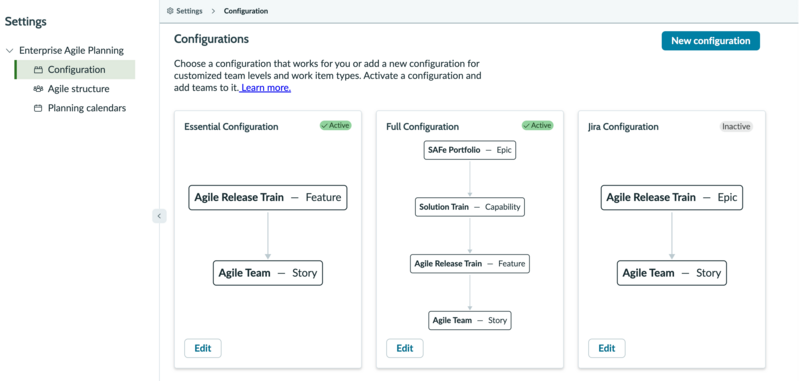Image resolution: width=799 pixels, height=381 pixels.
Task: Edit the Full Configuration
Action: (405, 348)
